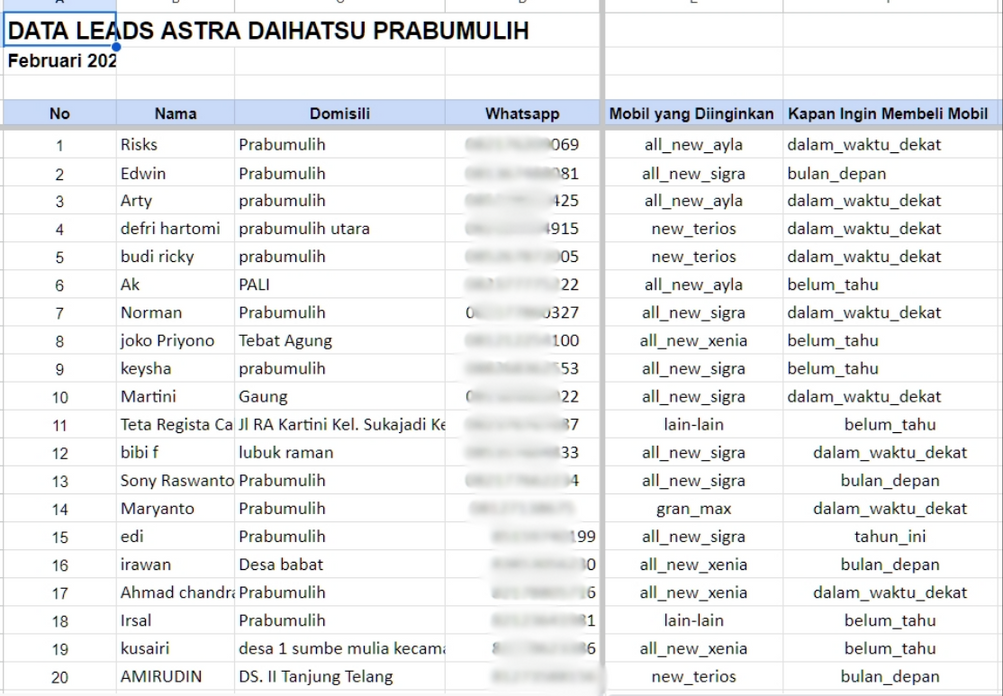This screenshot has width=1003, height=696.
Task: Select the name cell 'joko Priyono'
Action: pyautogui.click(x=175, y=340)
